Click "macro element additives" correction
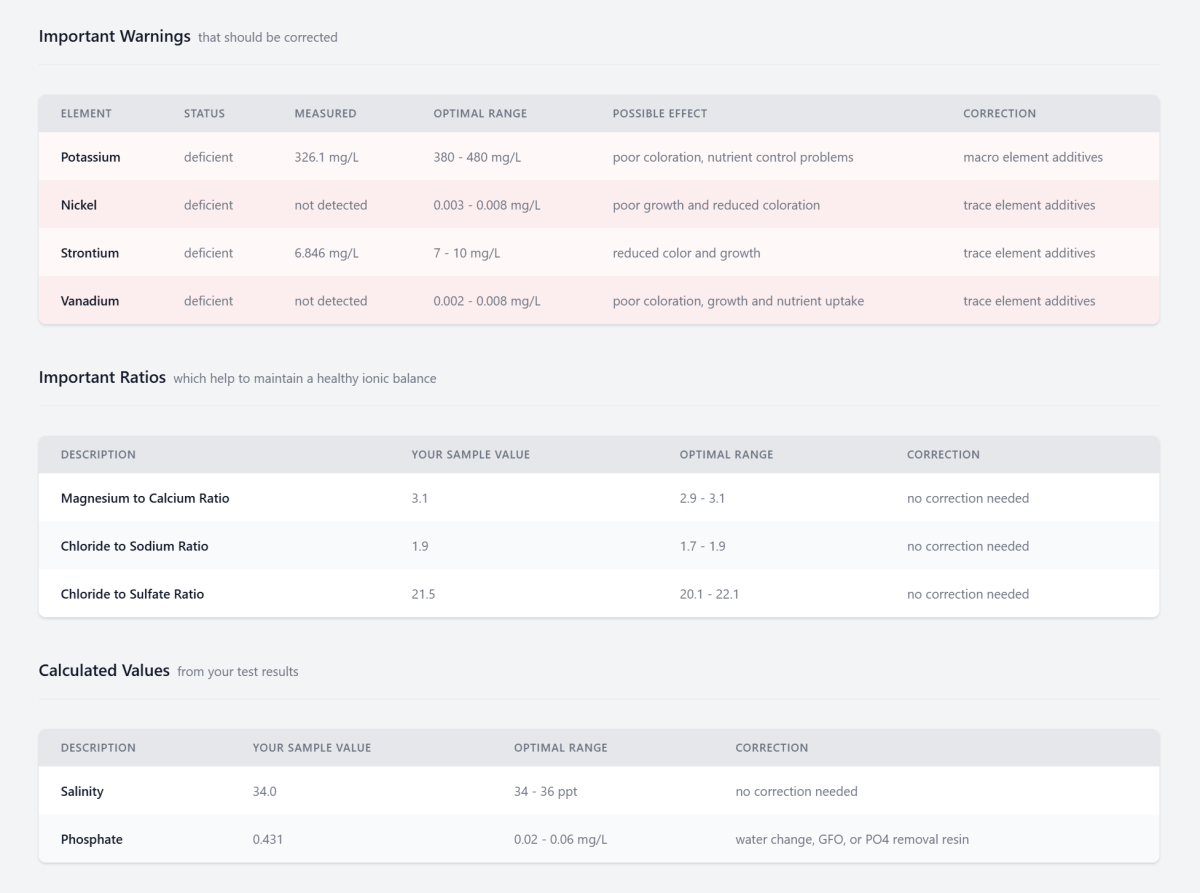This screenshot has height=893, width=1200. 1033,157
